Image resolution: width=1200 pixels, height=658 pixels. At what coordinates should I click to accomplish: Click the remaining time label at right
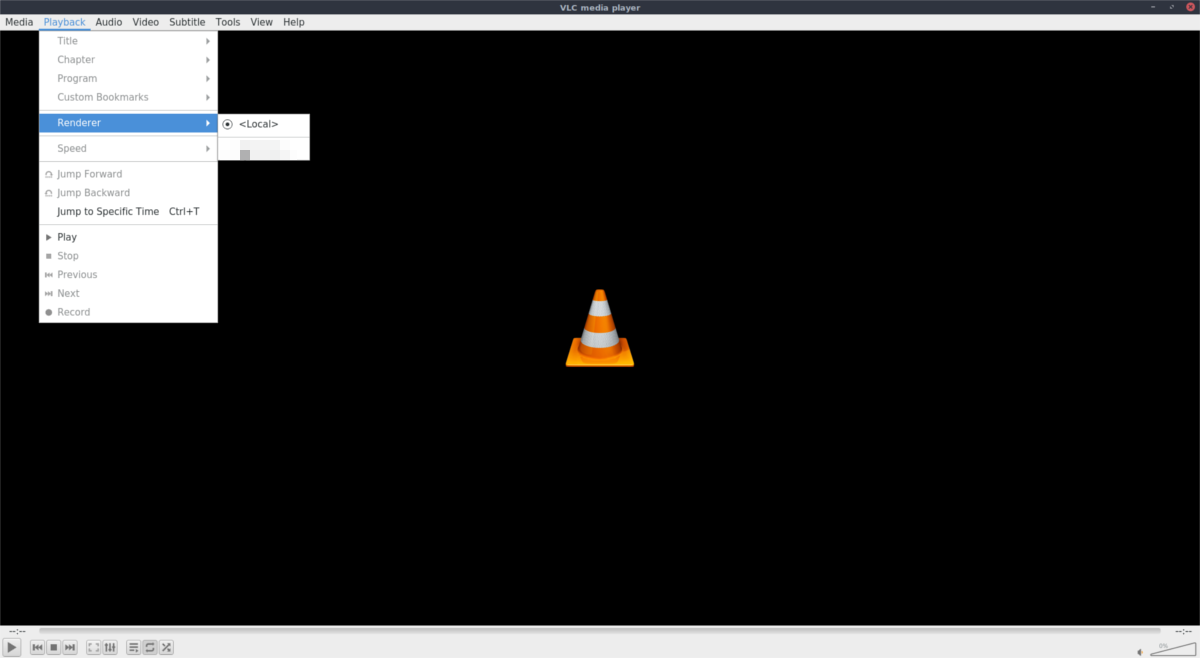[1182, 631]
